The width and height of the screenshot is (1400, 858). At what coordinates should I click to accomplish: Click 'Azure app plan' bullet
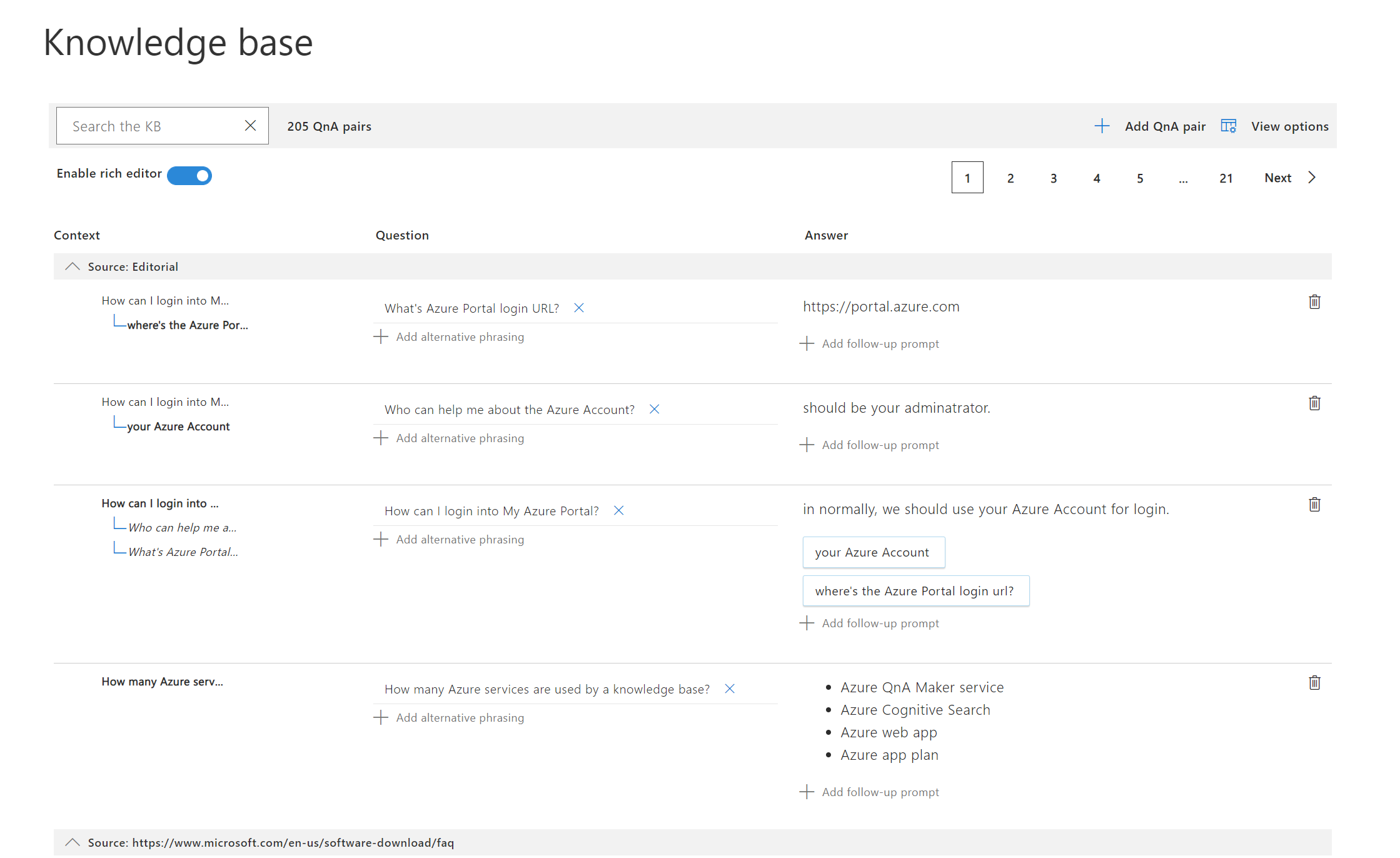[889, 755]
